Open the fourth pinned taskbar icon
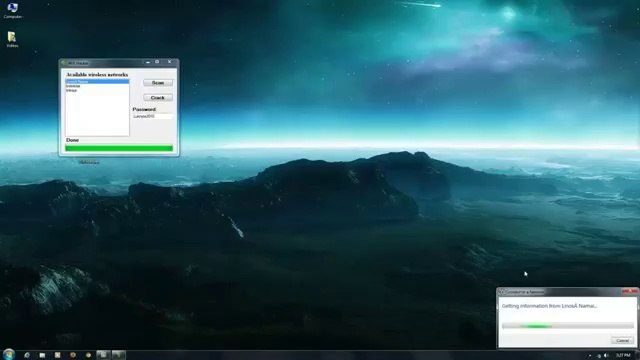Viewport: 640px width, 360px height. point(58,355)
